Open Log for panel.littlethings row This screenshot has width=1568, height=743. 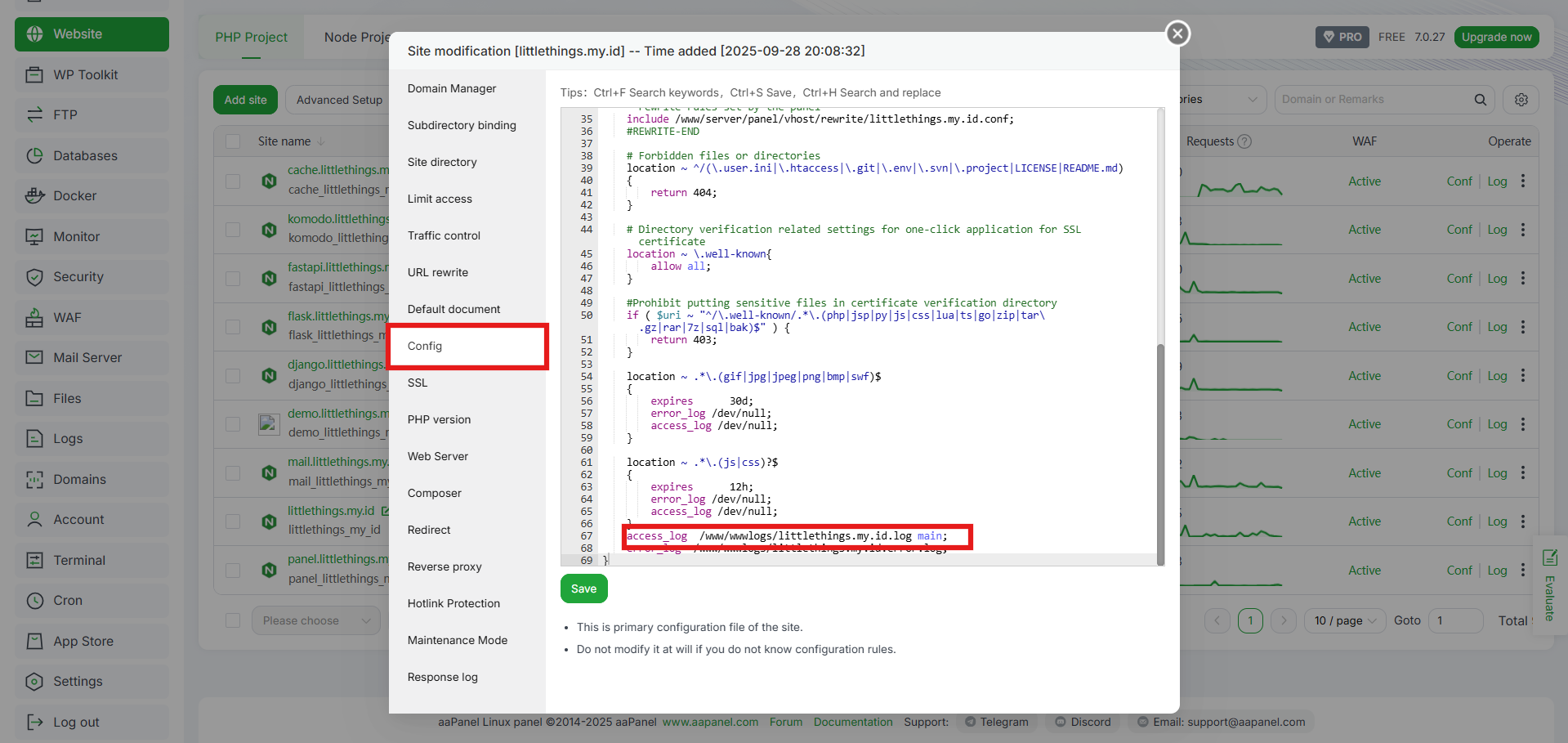pos(1497,570)
